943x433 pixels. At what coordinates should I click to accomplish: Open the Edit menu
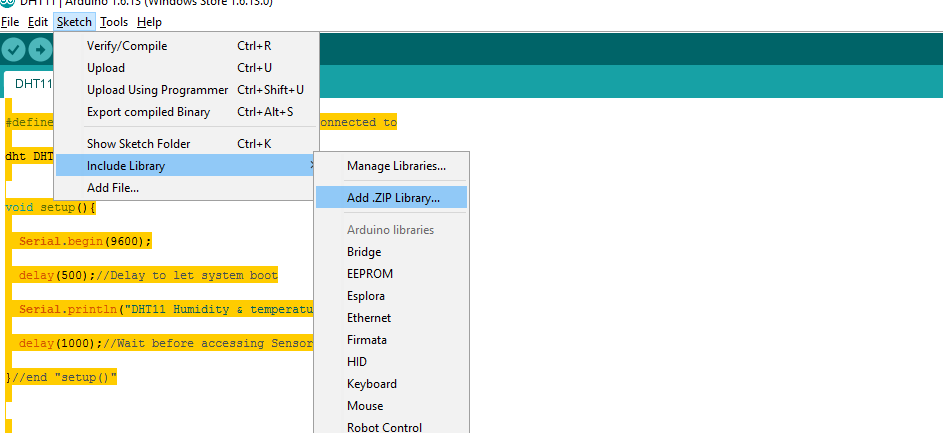click(x=38, y=21)
